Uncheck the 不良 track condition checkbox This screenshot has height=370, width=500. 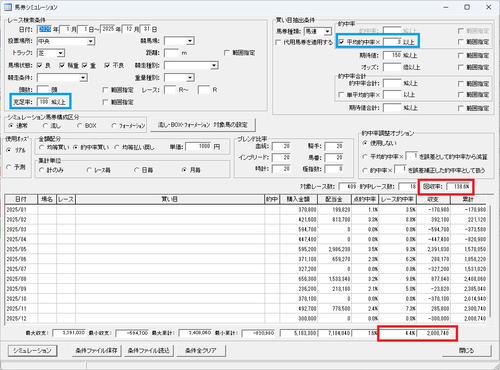[x=107, y=66]
